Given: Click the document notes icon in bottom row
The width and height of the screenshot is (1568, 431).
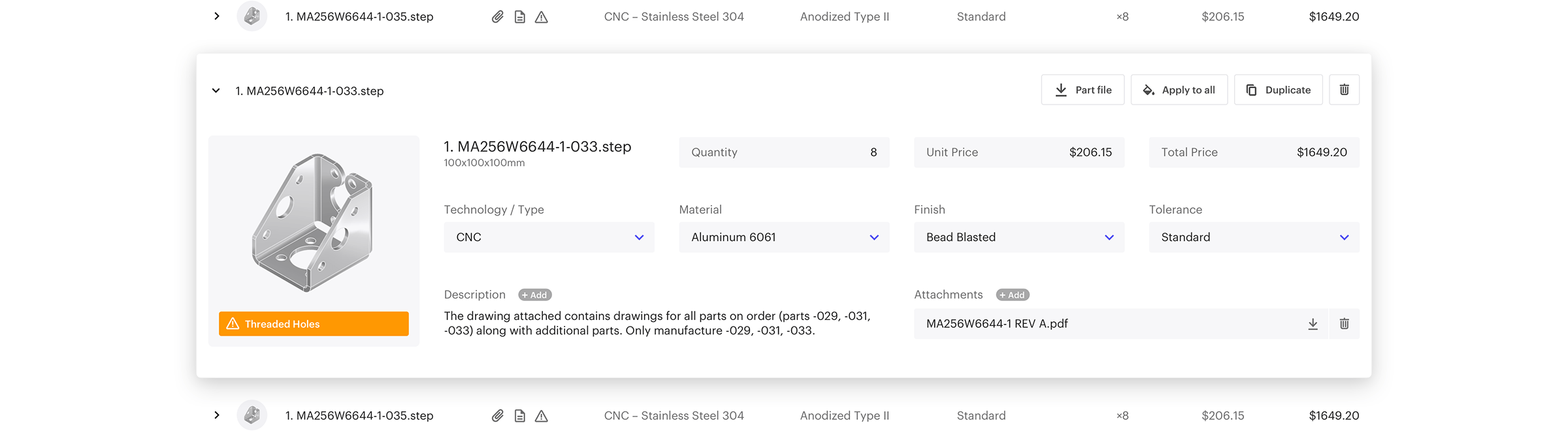Looking at the screenshot, I should pyautogui.click(x=519, y=416).
